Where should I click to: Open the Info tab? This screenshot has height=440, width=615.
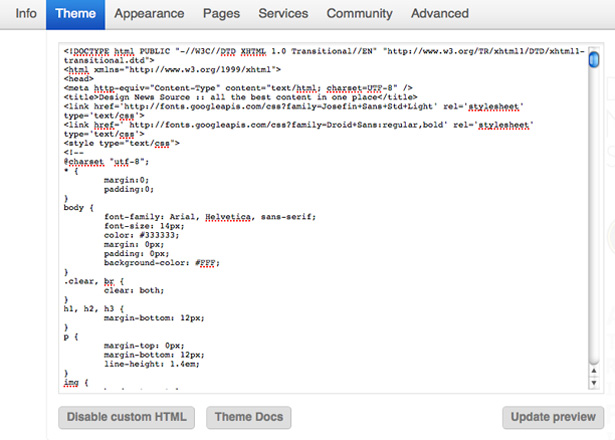26,14
